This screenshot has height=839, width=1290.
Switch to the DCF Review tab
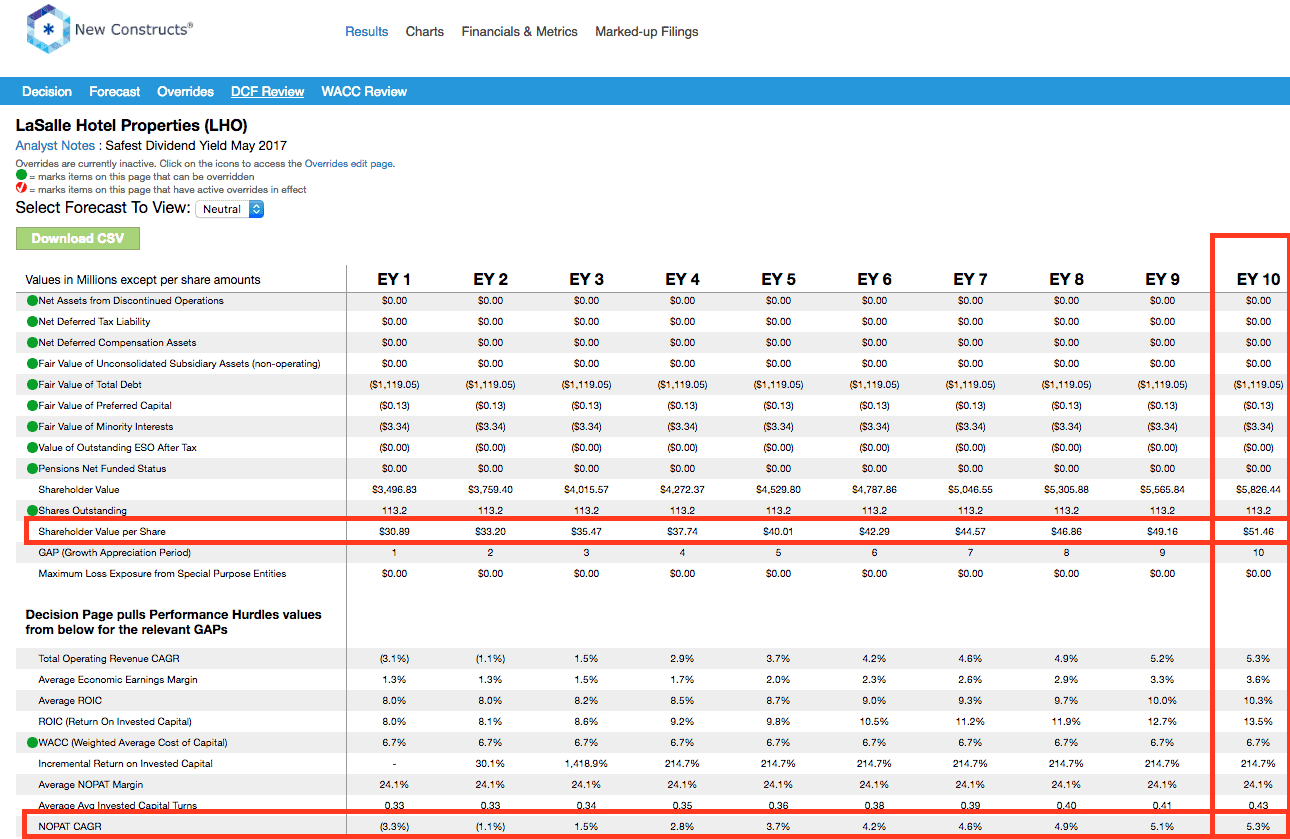267,91
